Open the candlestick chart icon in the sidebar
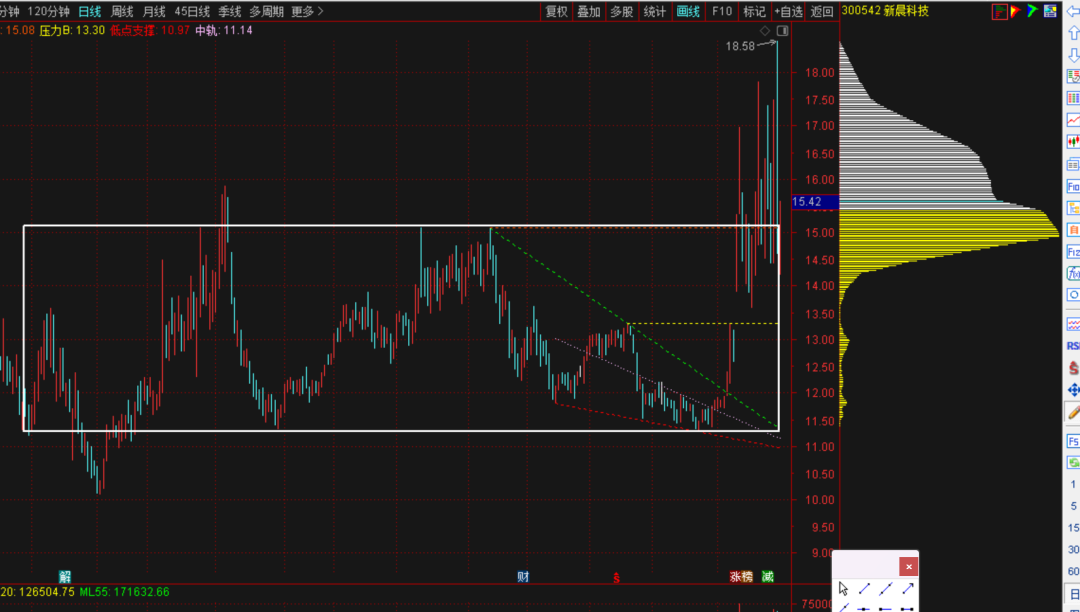 point(1073,142)
